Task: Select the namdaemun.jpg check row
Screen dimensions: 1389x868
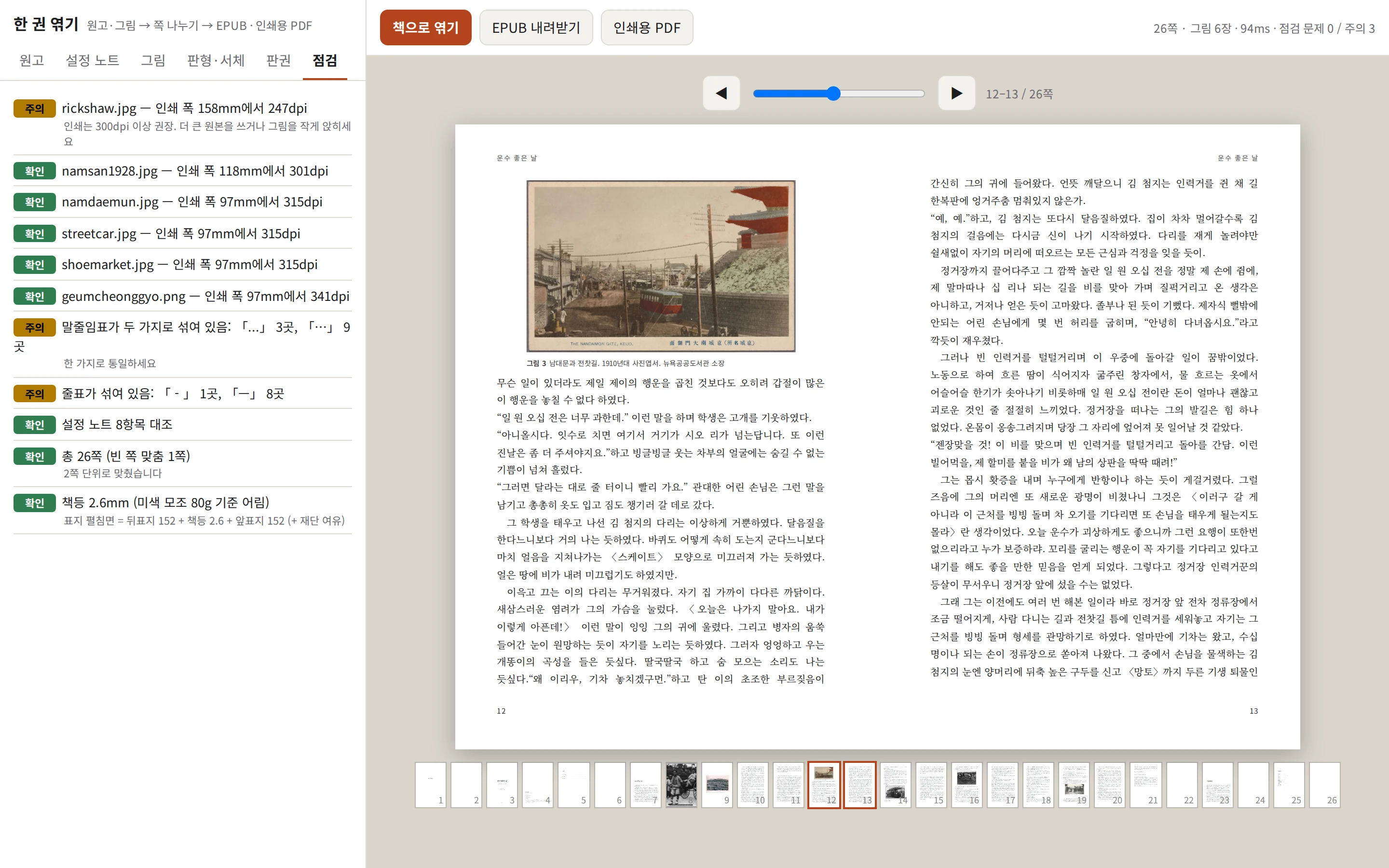Action: point(182,202)
